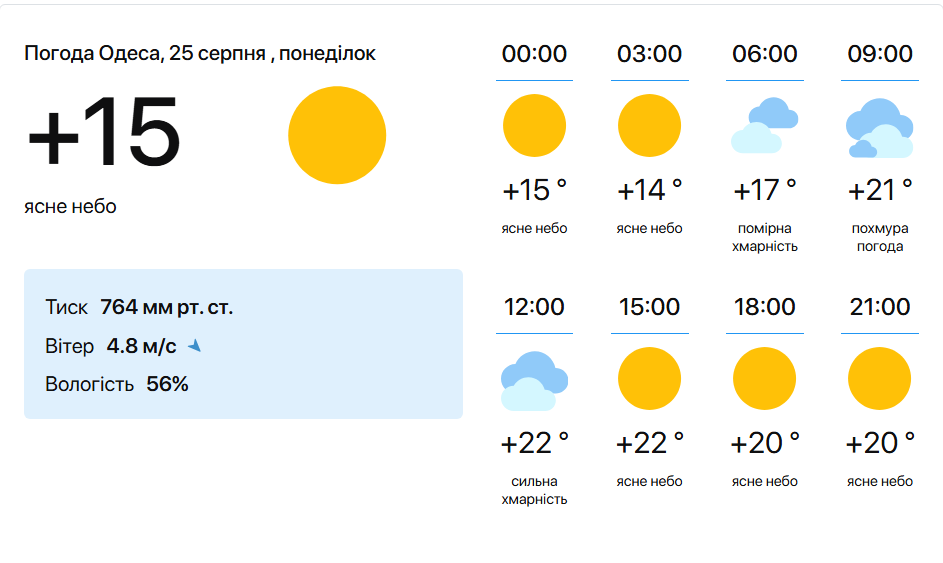Viewport: 943px width, 563px height.
Task: Select the 00:00 time slot heading
Action: pyautogui.click(x=534, y=54)
